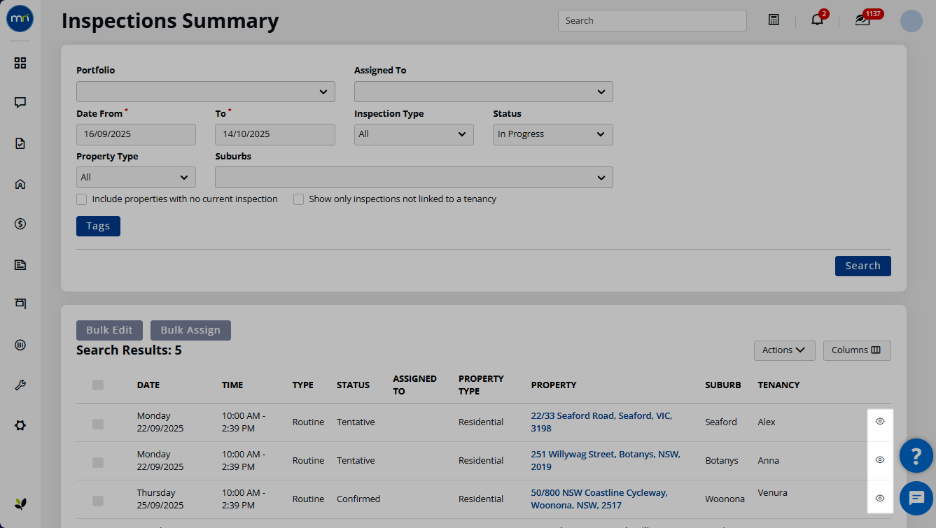Select the Seaford Road row checkbox
936x528 pixels.
98,424
